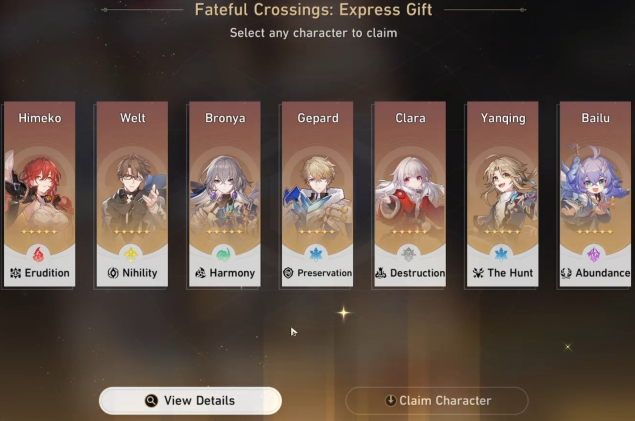Click the Nihility path icon

(113, 273)
